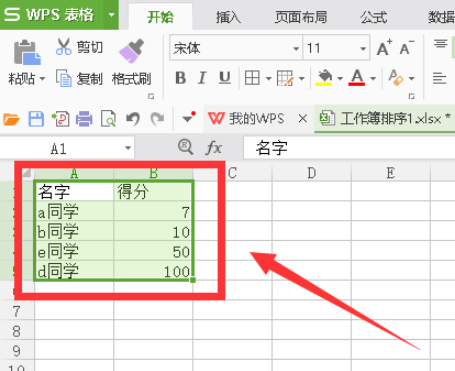This screenshot has height=371, width=455.
Task: Select the 工作簿排序1.xlsx document tab
Action: pyautogui.click(x=385, y=119)
